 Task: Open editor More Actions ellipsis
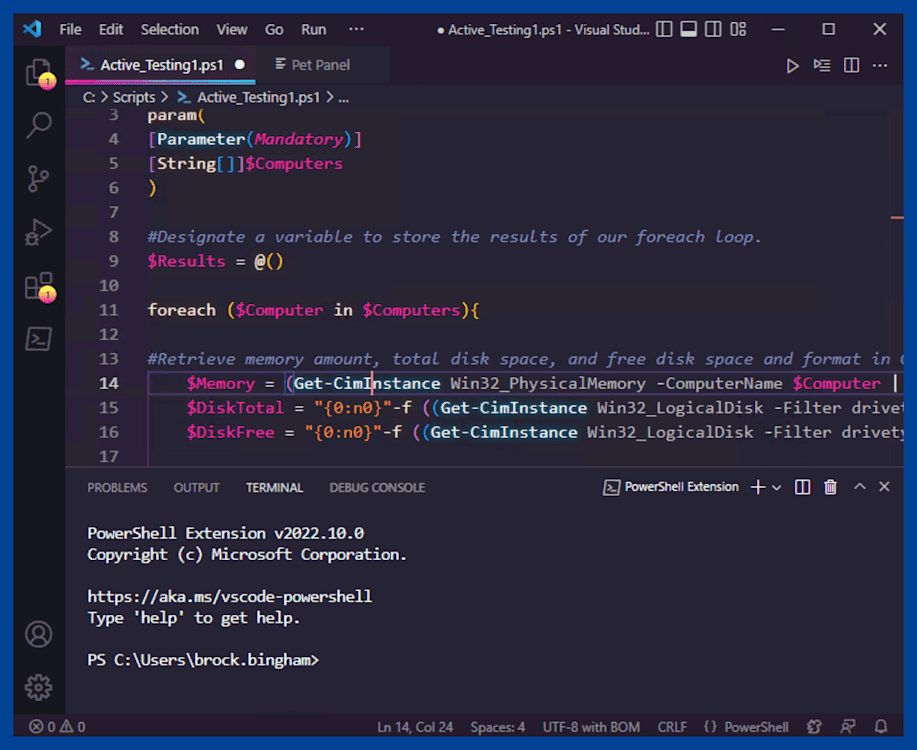coord(880,66)
